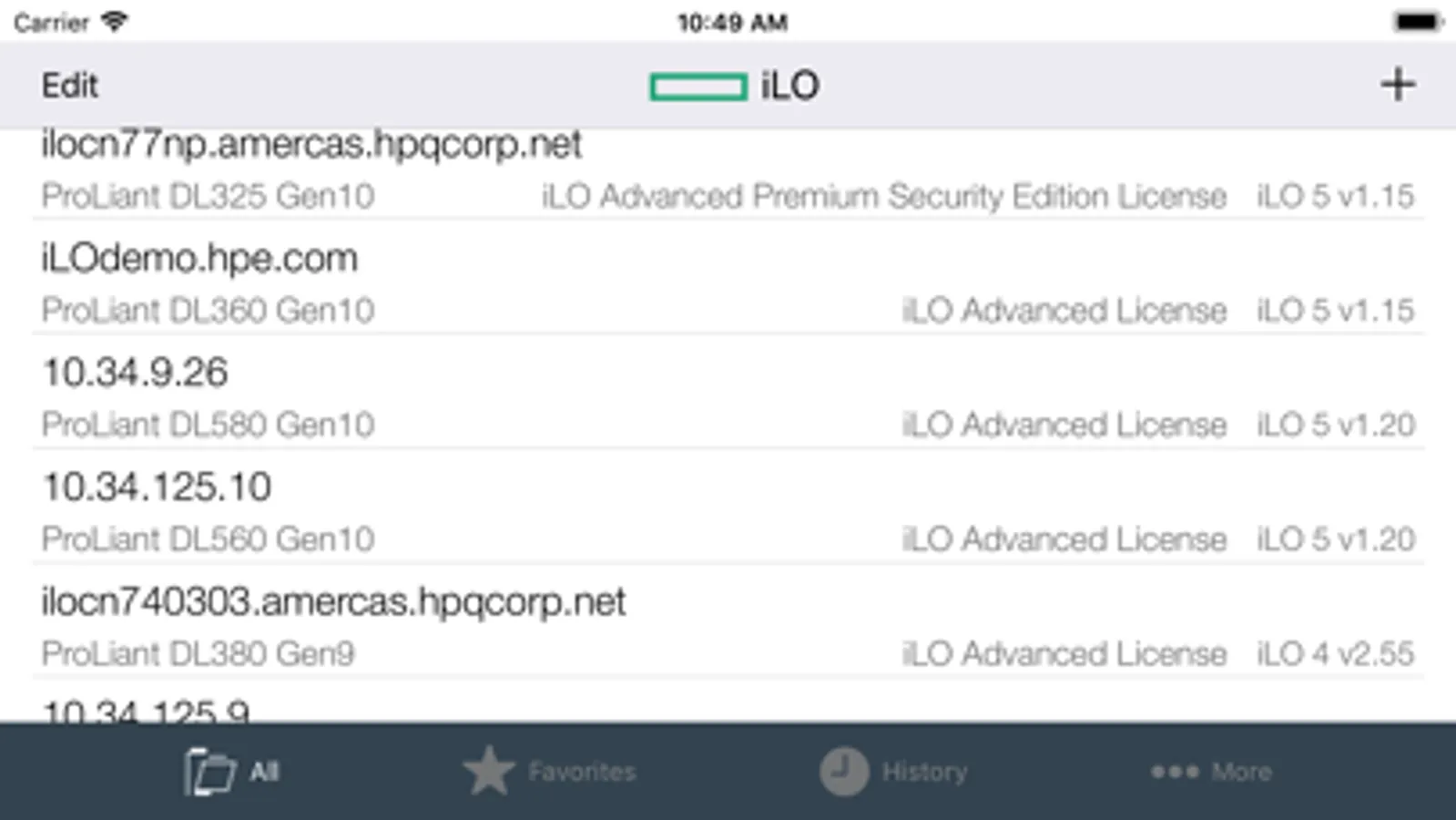The width and height of the screenshot is (1456, 820).
Task: Open the History clock icon
Action: pos(843,772)
